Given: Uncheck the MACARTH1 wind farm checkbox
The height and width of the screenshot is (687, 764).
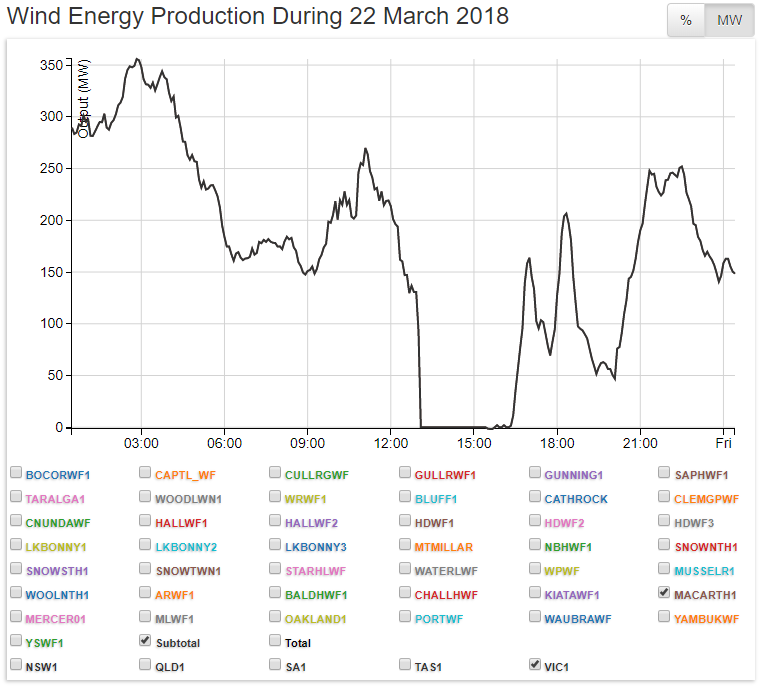Looking at the screenshot, I should 665,593.
